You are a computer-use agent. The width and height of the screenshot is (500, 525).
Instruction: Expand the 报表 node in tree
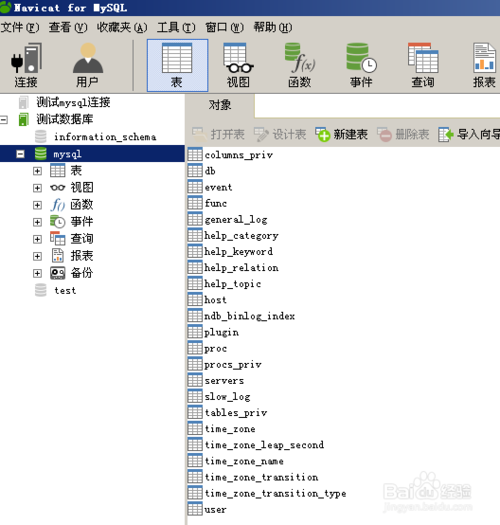(x=37, y=256)
